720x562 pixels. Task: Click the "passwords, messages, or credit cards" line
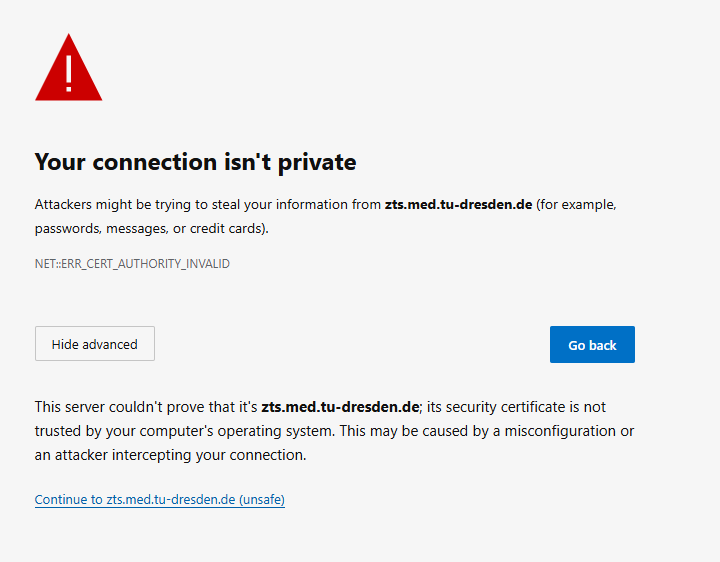152,228
